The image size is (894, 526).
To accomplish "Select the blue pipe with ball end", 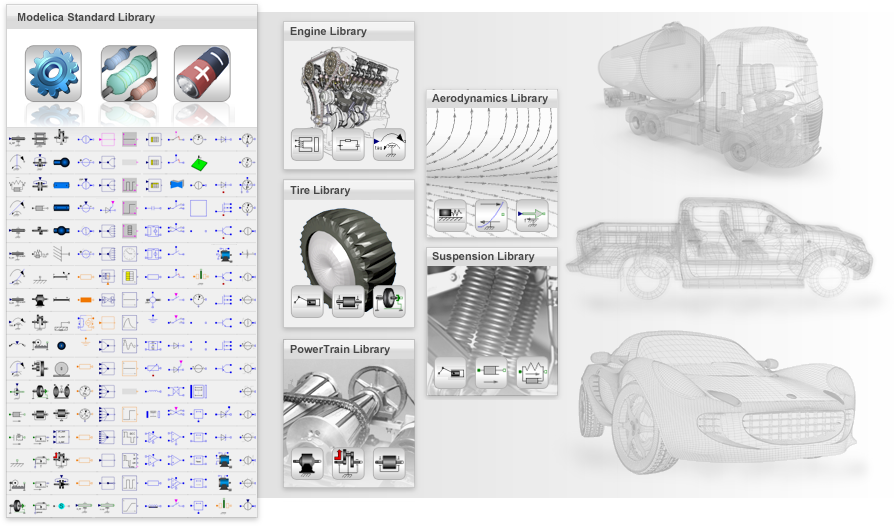I will tap(61, 162).
